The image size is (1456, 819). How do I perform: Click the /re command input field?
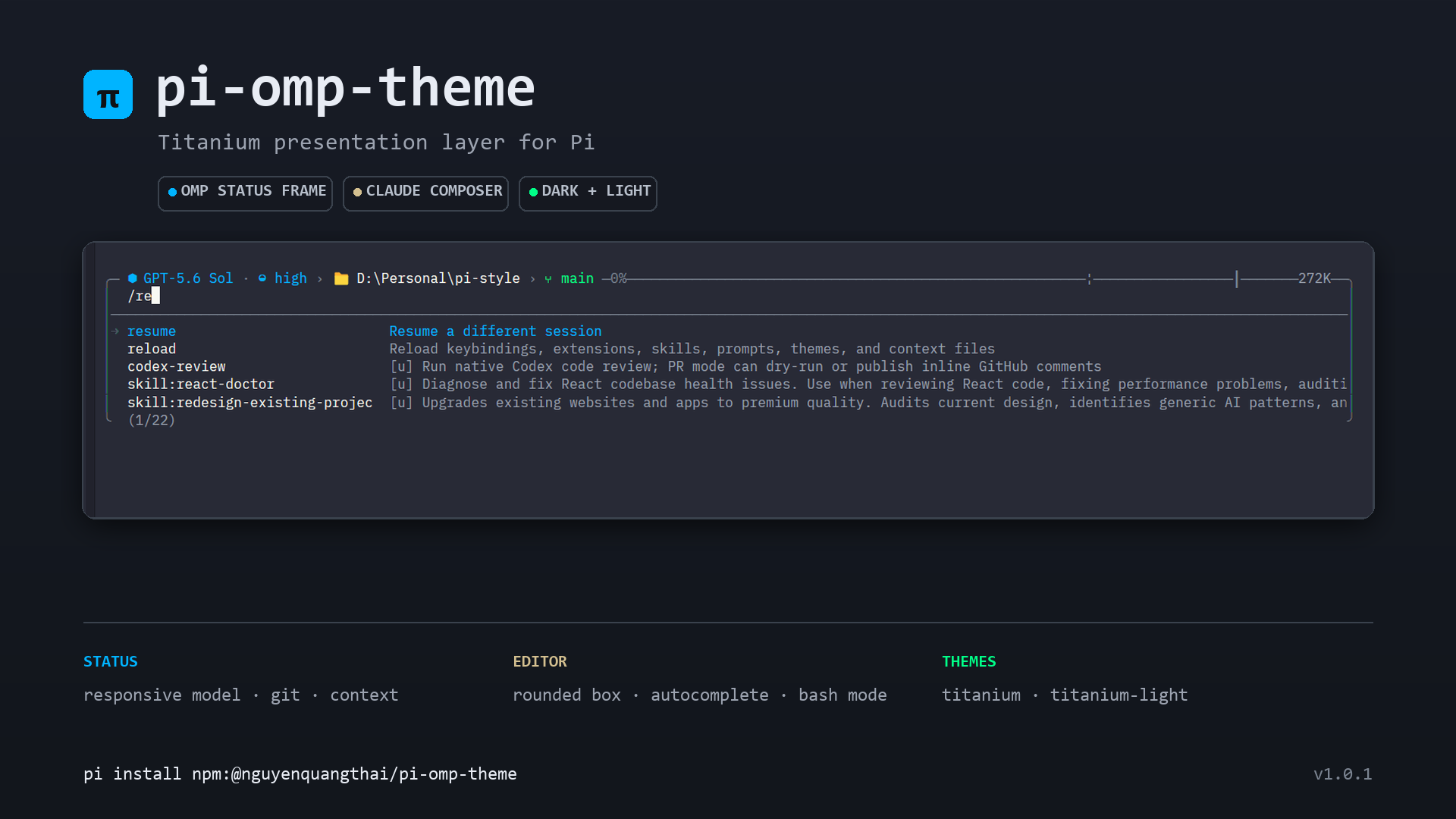tap(728, 296)
